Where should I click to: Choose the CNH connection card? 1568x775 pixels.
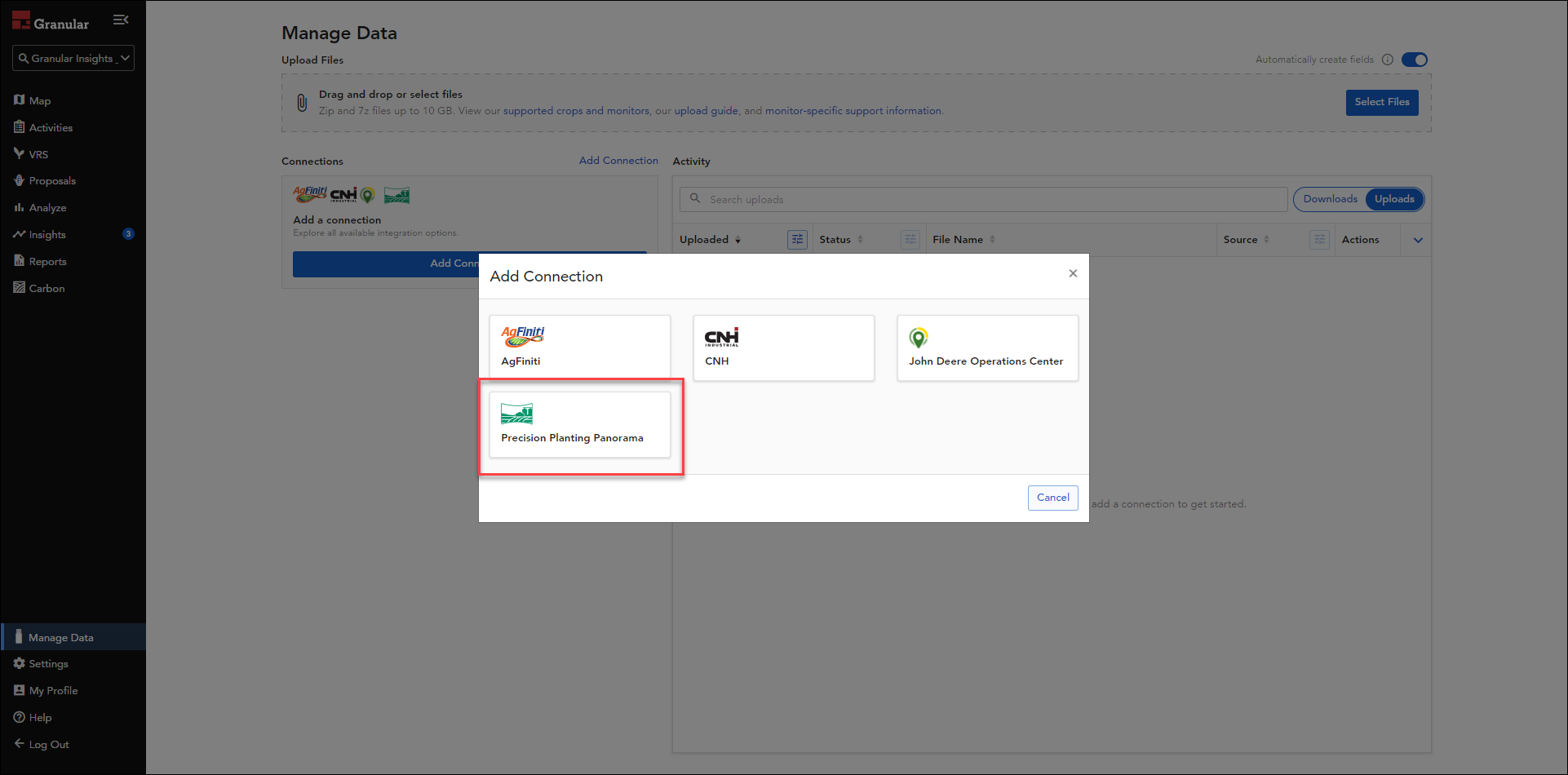784,348
